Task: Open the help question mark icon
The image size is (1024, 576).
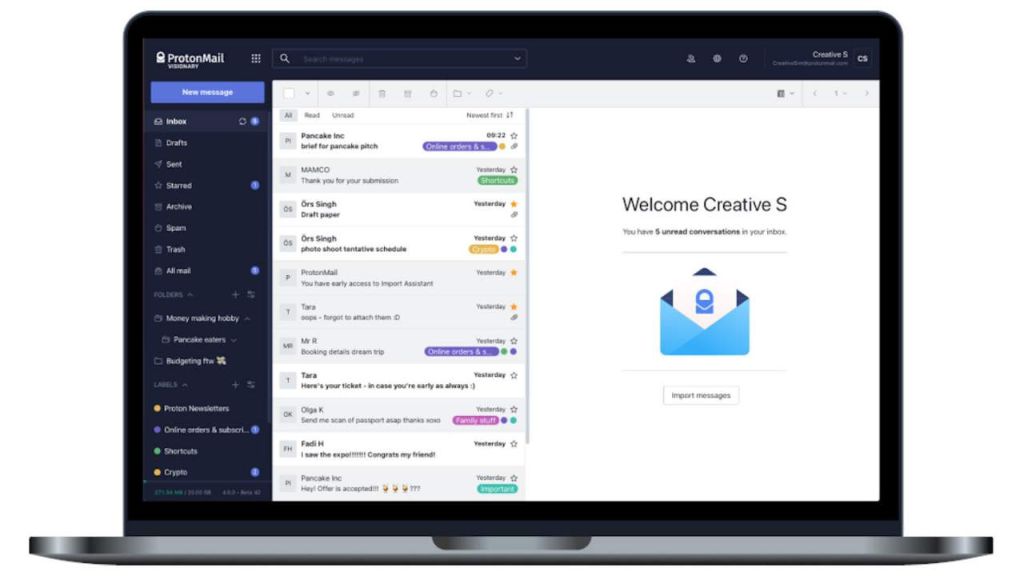Action: click(743, 59)
